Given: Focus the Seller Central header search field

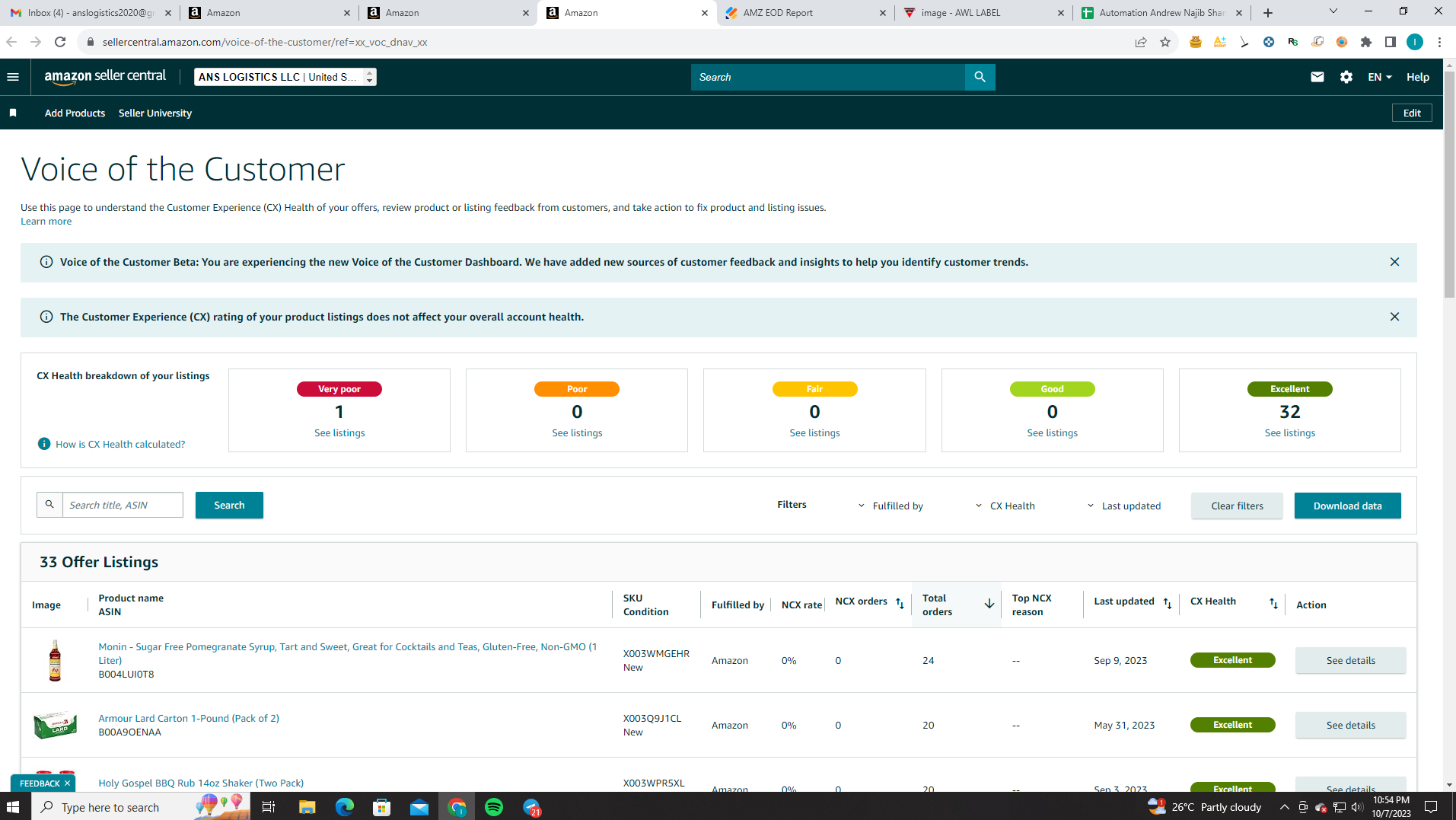Looking at the screenshot, I should pyautogui.click(x=827, y=77).
